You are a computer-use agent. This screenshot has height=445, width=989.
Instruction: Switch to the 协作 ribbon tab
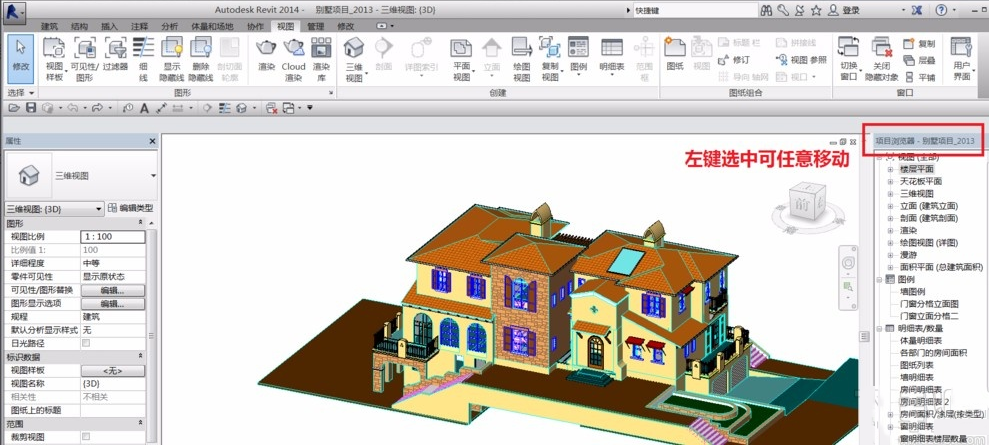coord(255,26)
